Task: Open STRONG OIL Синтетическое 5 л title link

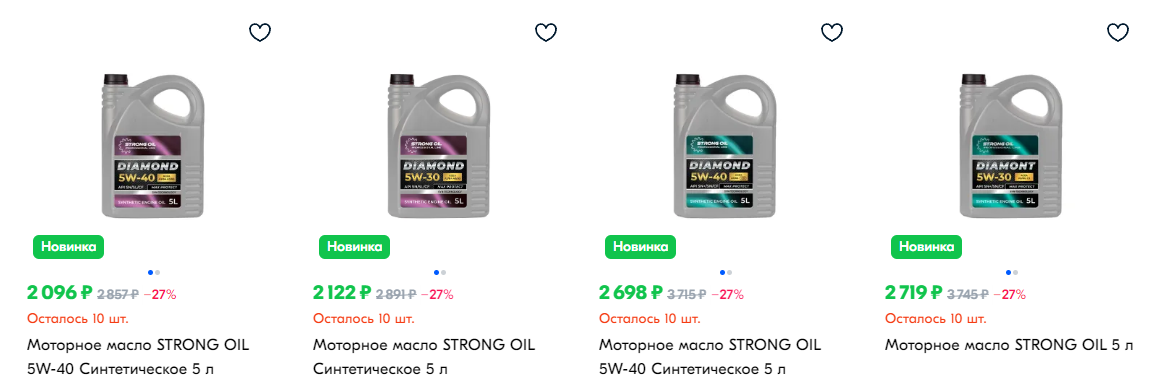Action: click(423, 357)
